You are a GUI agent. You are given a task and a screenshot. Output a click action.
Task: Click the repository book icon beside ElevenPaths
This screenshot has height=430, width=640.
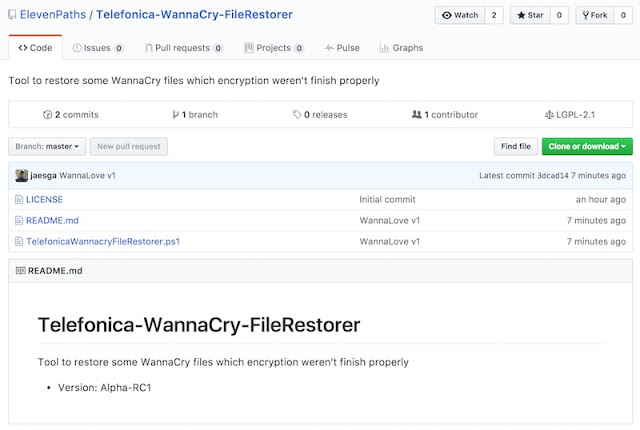pos(11,16)
